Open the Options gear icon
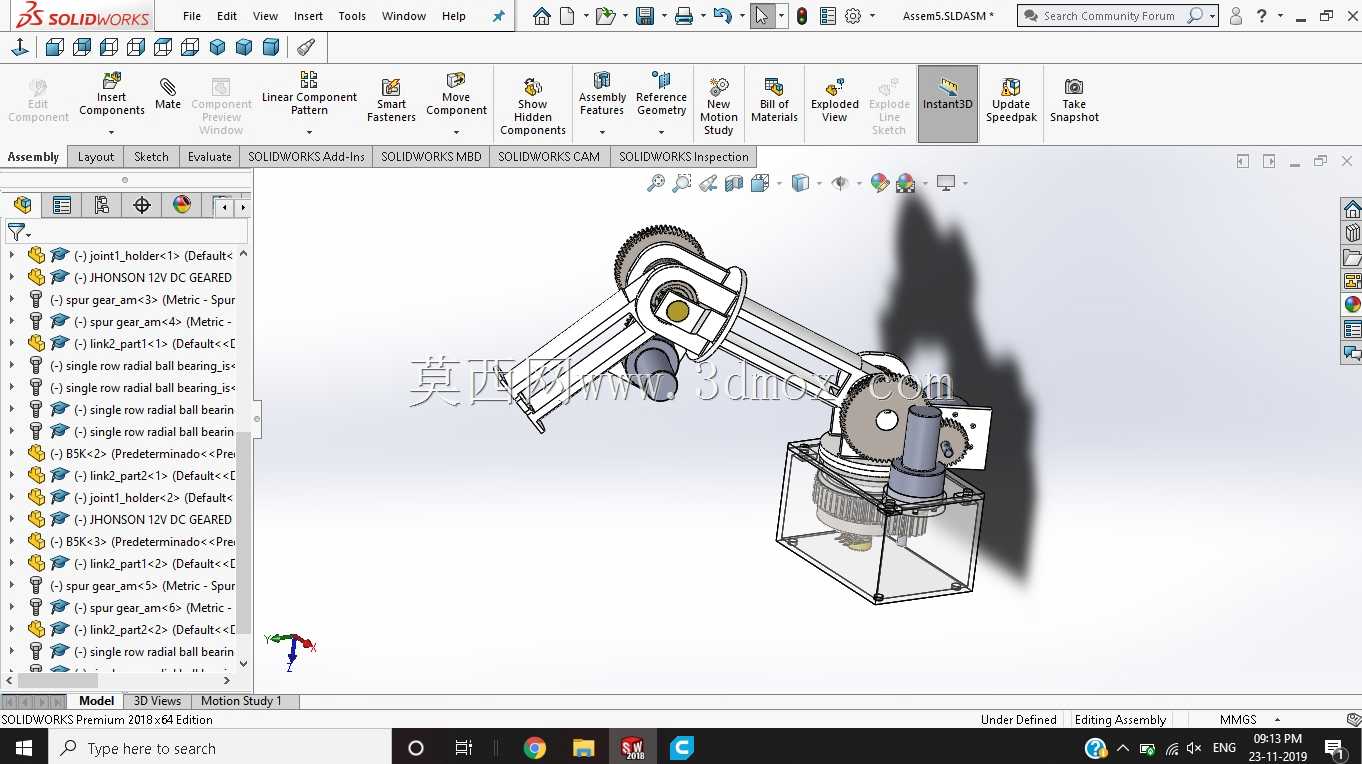The image size is (1362, 764). [853, 16]
